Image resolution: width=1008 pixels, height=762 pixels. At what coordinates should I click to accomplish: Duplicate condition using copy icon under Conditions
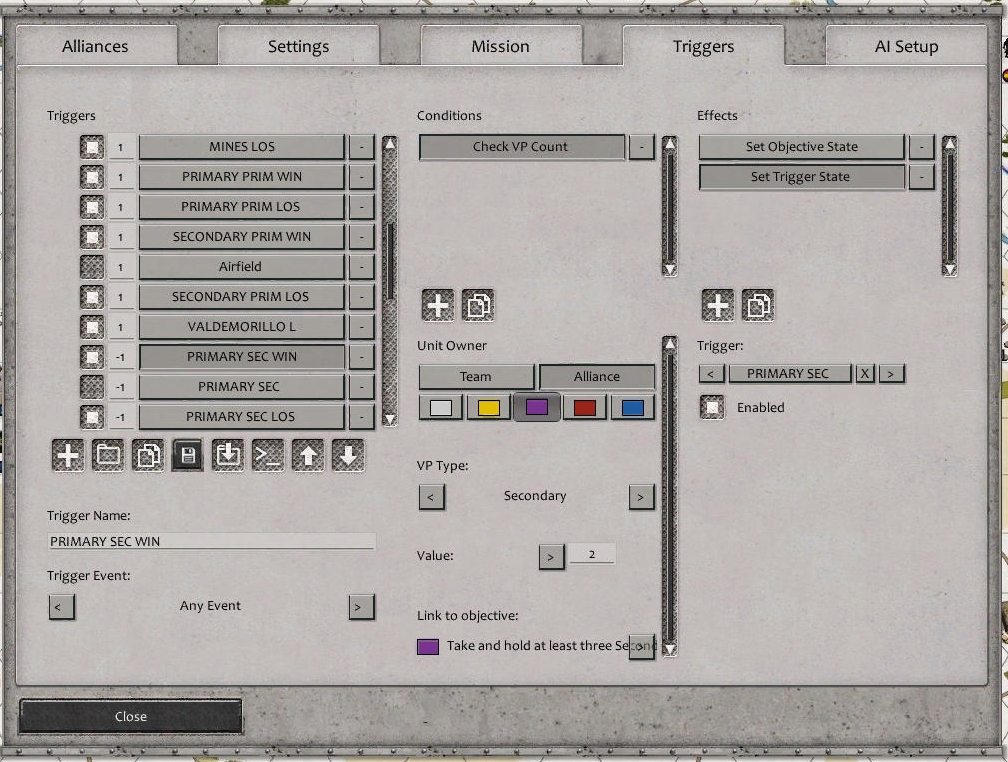pos(478,305)
